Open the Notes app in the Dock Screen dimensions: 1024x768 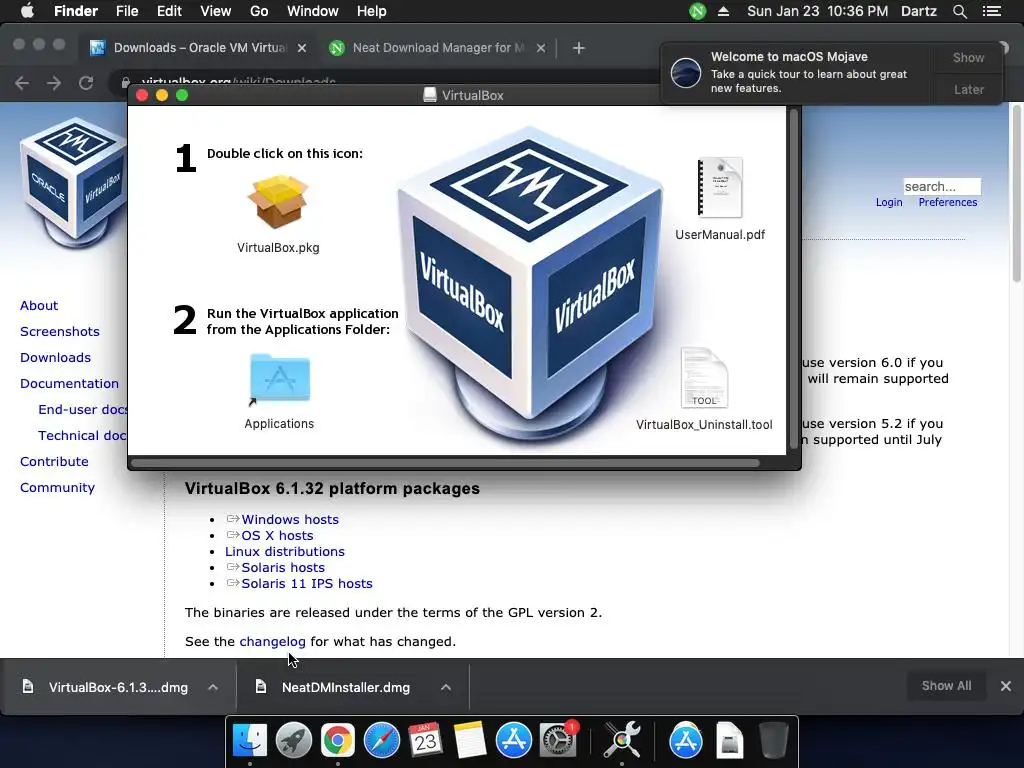point(469,740)
